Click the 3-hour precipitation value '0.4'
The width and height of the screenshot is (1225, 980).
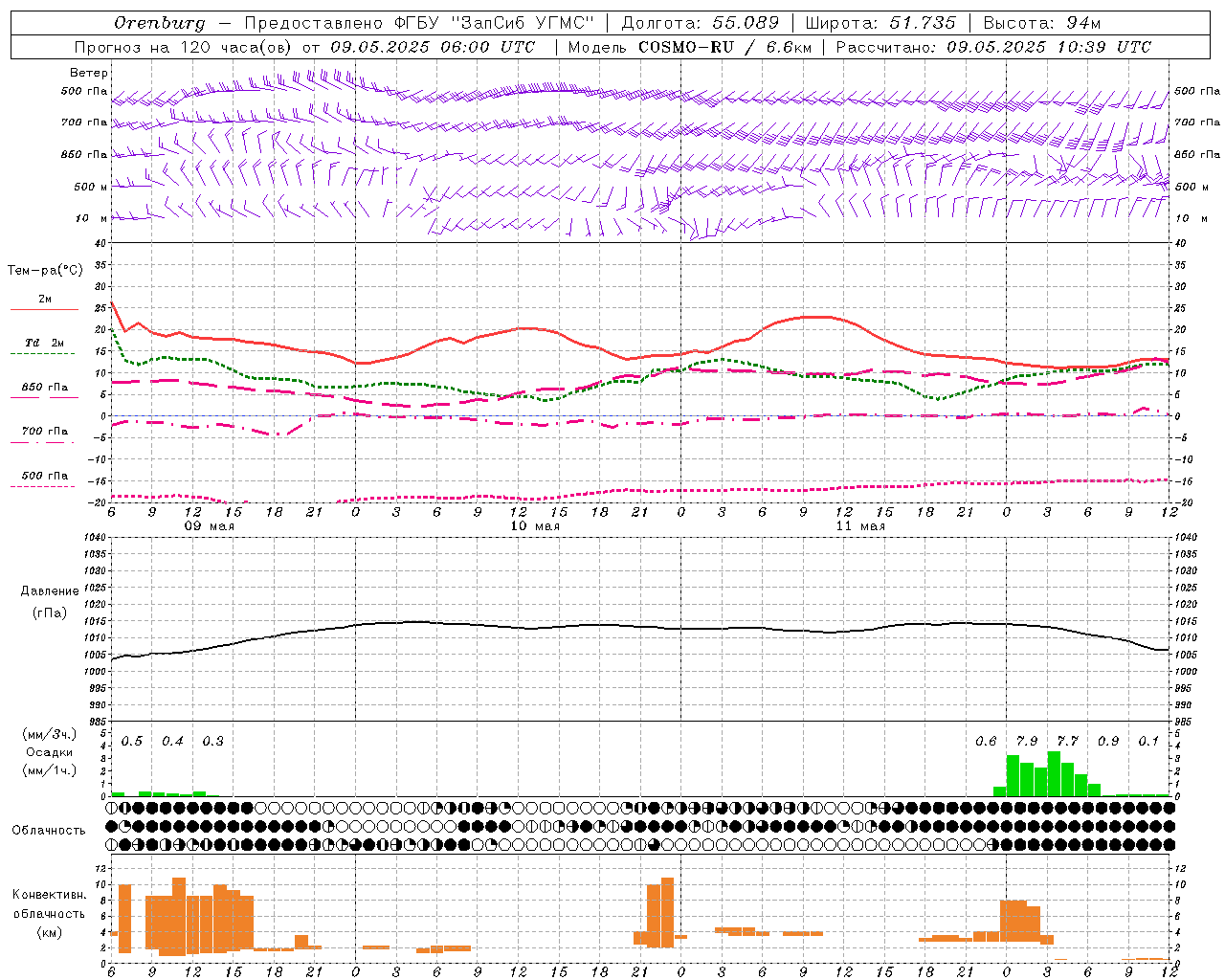tap(172, 742)
